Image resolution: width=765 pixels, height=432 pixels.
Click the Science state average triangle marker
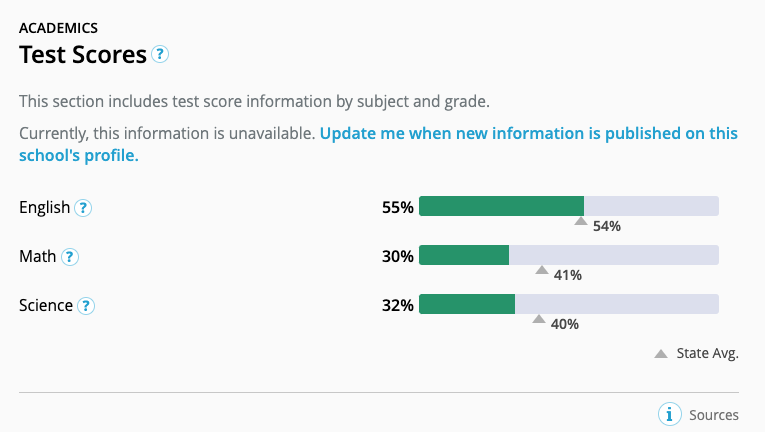click(x=539, y=319)
